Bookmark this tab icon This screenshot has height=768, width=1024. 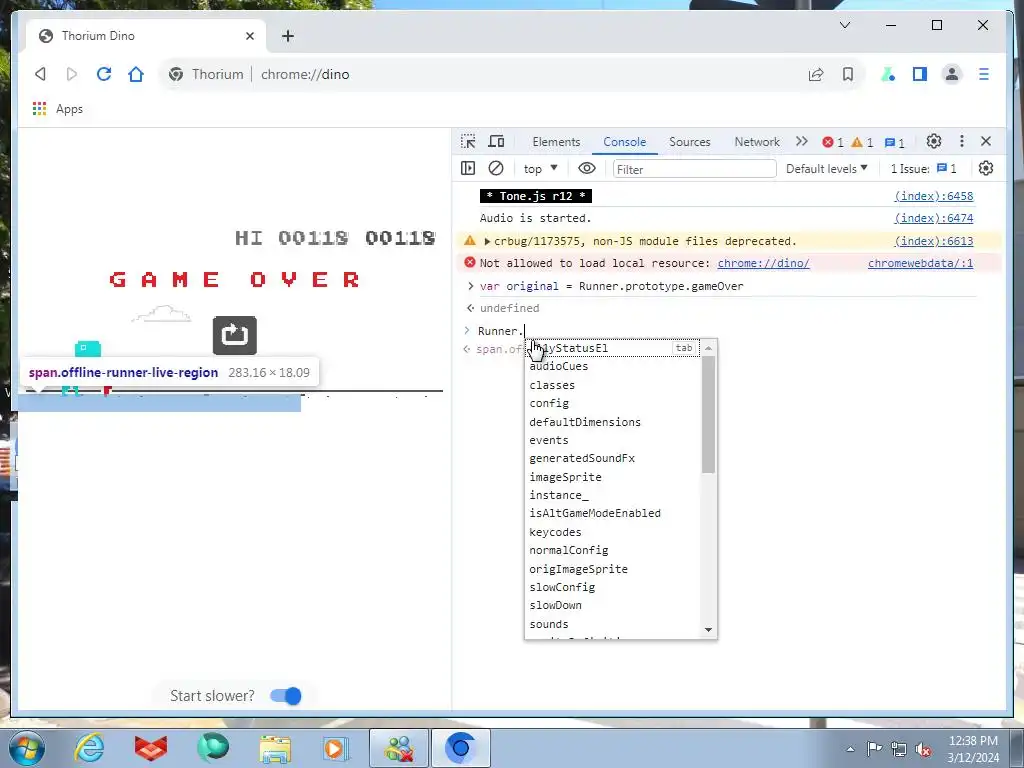tap(848, 74)
